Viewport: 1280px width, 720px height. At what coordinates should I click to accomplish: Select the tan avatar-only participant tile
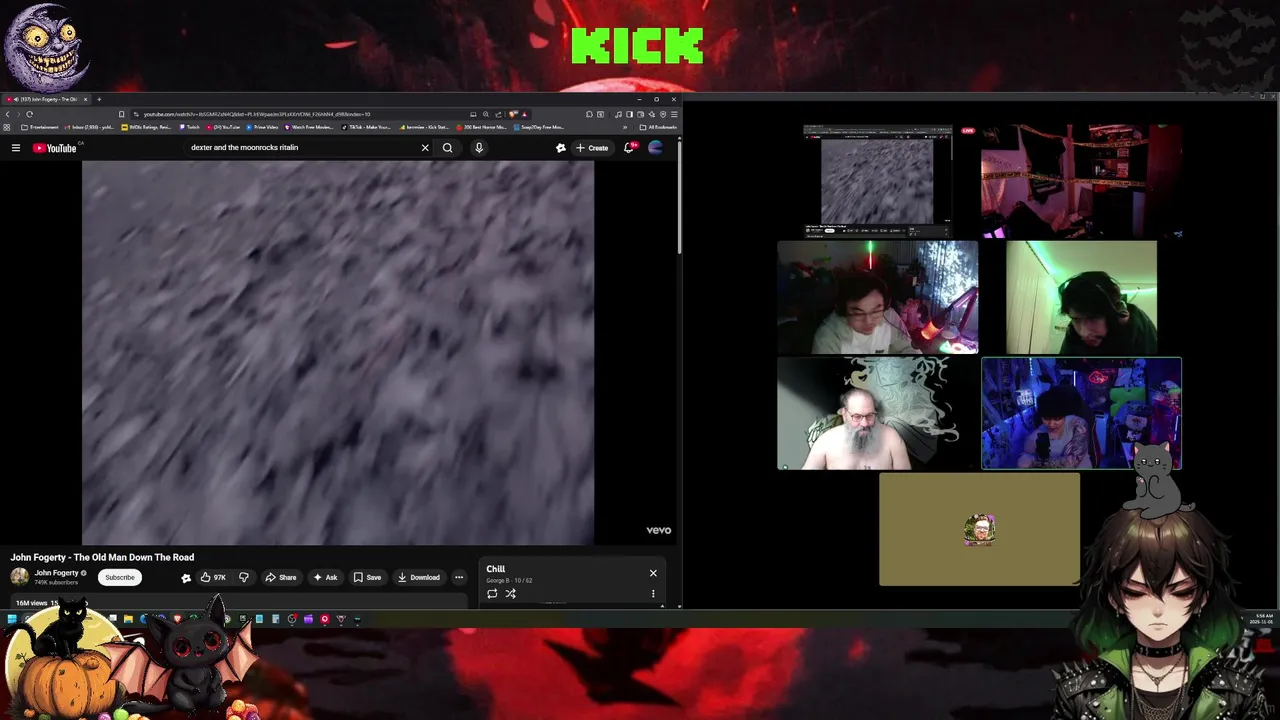979,529
